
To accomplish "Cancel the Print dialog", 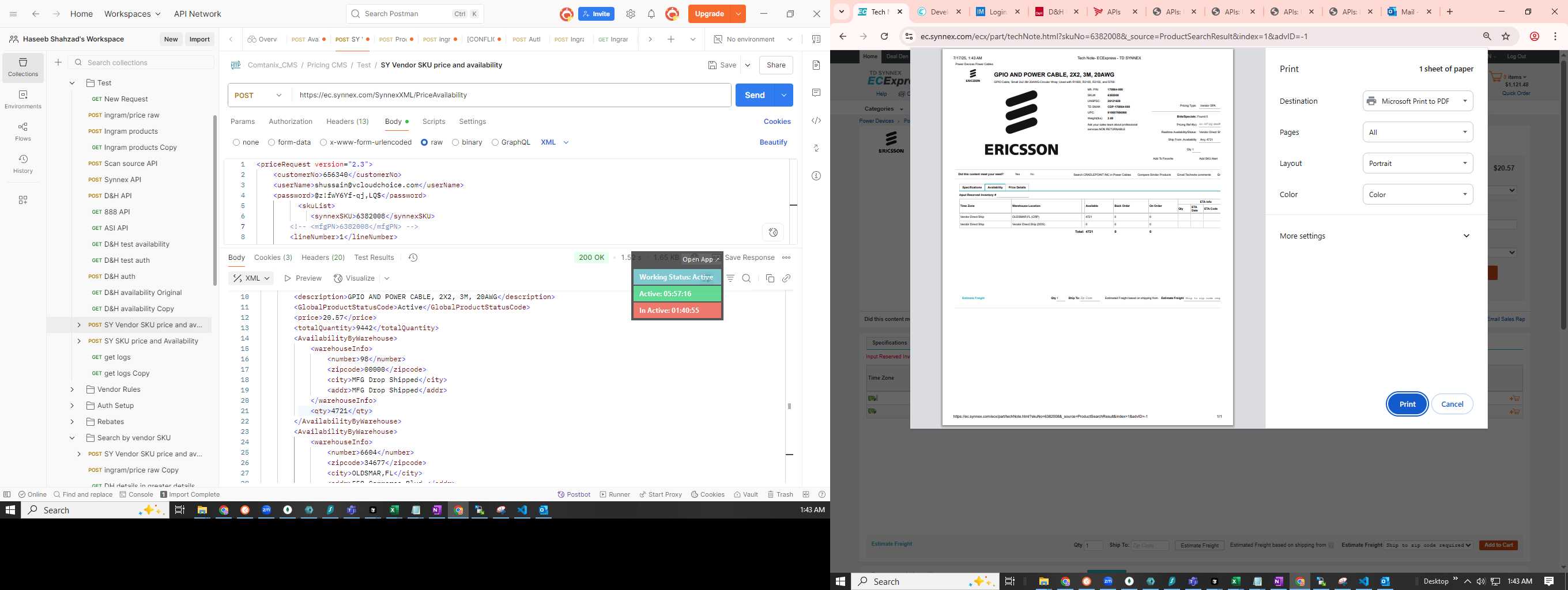I will [x=1452, y=404].
